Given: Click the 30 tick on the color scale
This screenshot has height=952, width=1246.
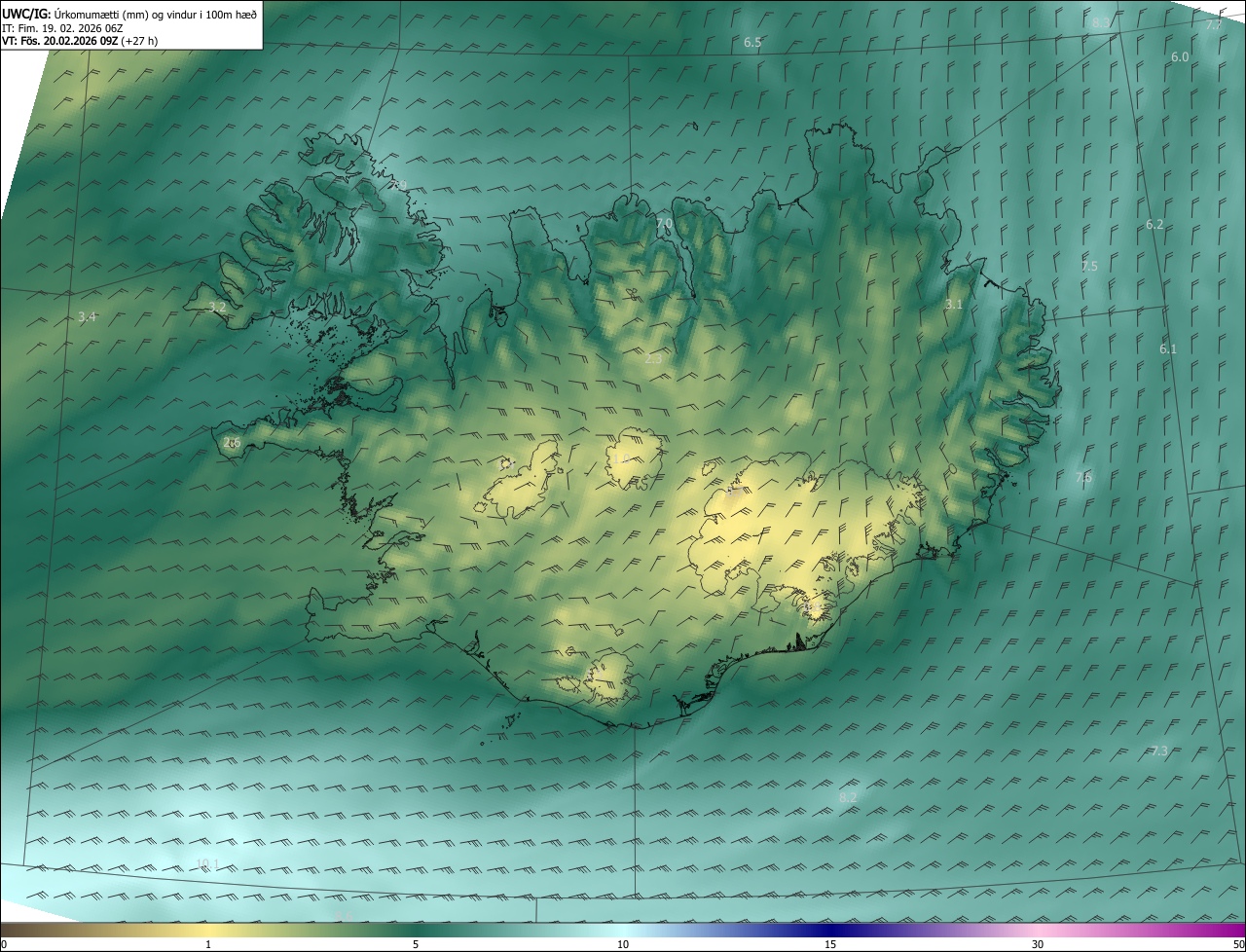Looking at the screenshot, I should coord(1038,944).
